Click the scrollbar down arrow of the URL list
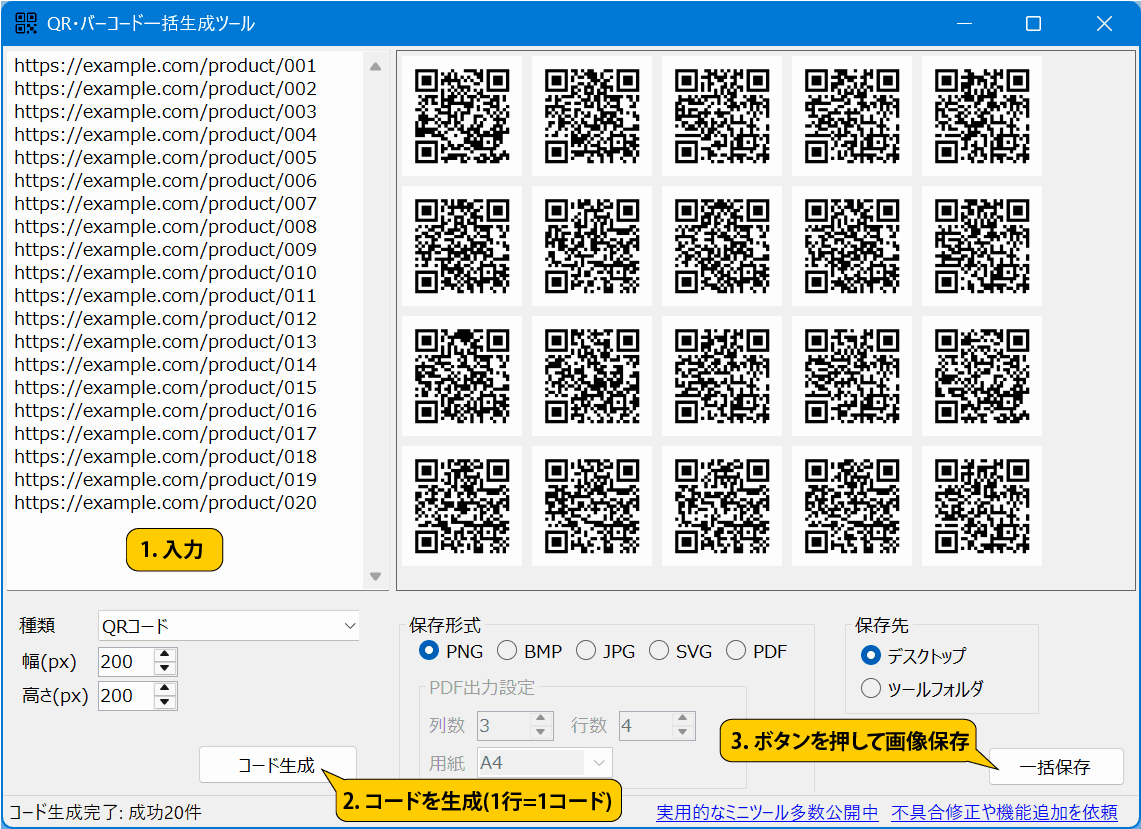The width and height of the screenshot is (1141, 829). 377,577
